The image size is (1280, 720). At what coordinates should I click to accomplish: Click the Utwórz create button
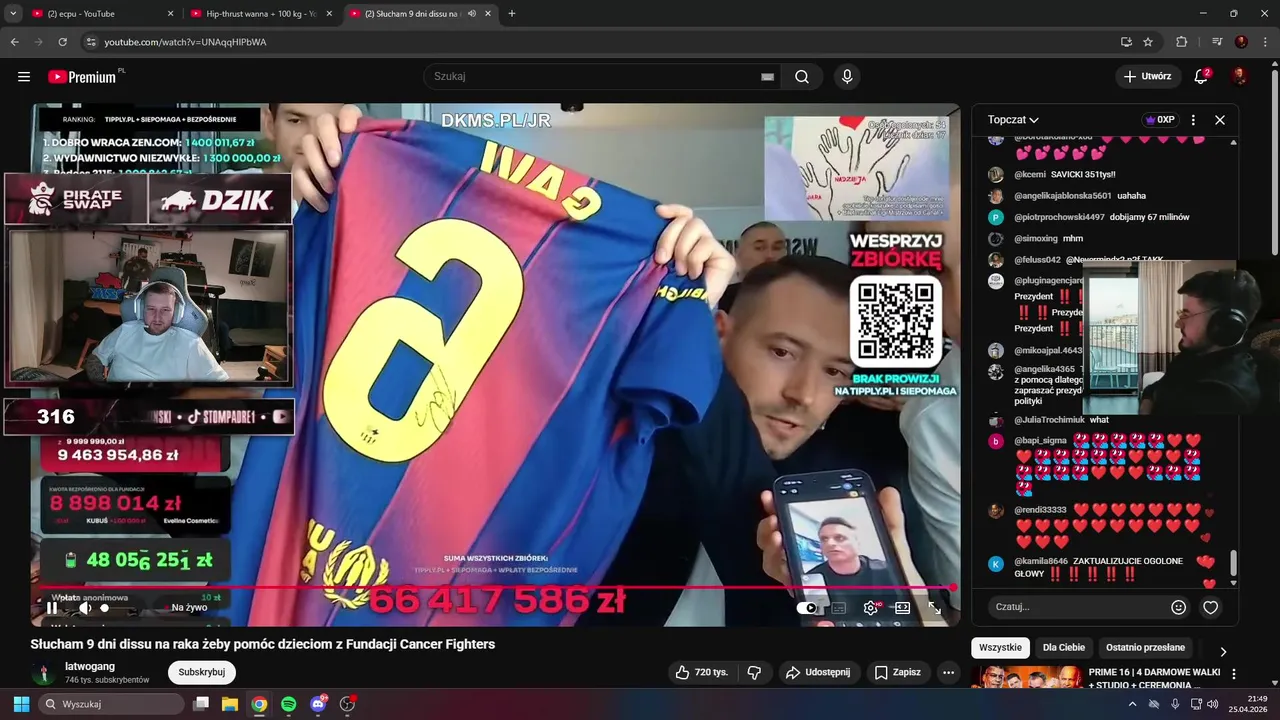click(1147, 77)
